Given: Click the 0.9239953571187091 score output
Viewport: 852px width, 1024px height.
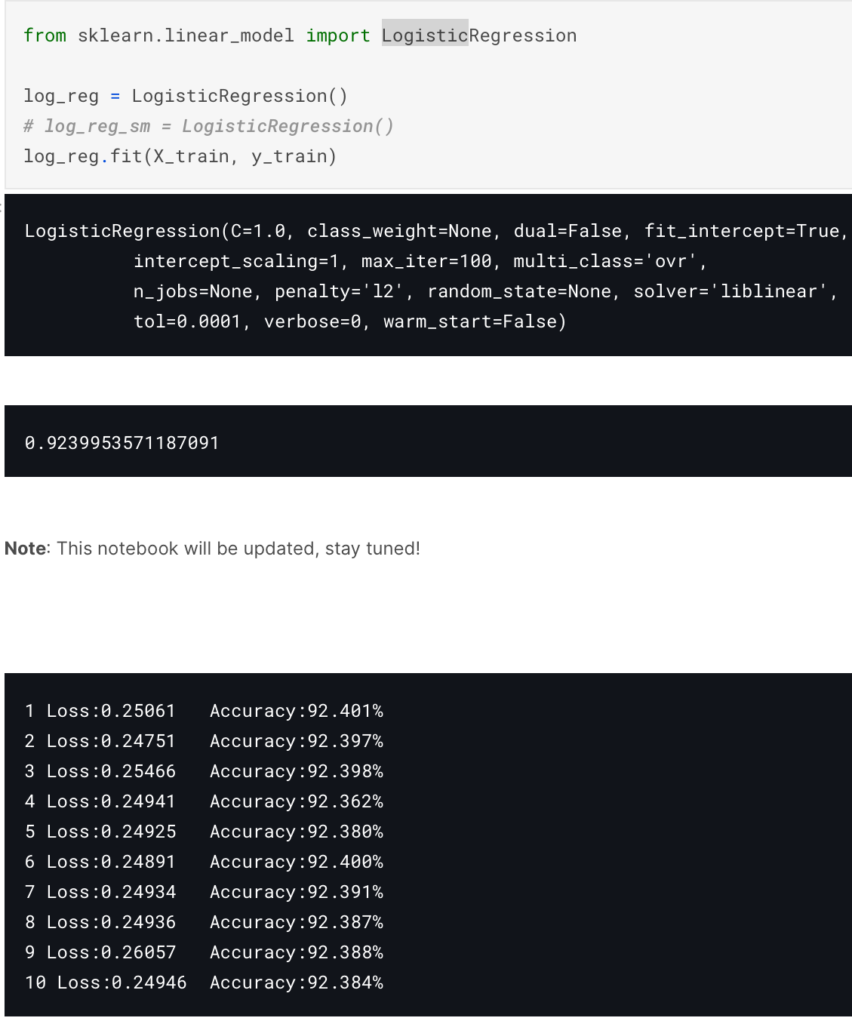Looking at the screenshot, I should [x=121, y=442].
